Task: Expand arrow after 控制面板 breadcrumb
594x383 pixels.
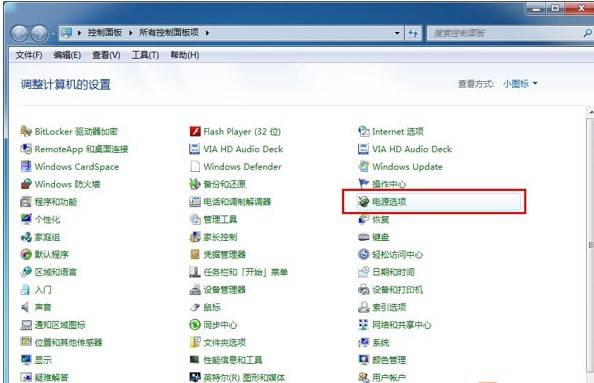Action: [x=131, y=33]
